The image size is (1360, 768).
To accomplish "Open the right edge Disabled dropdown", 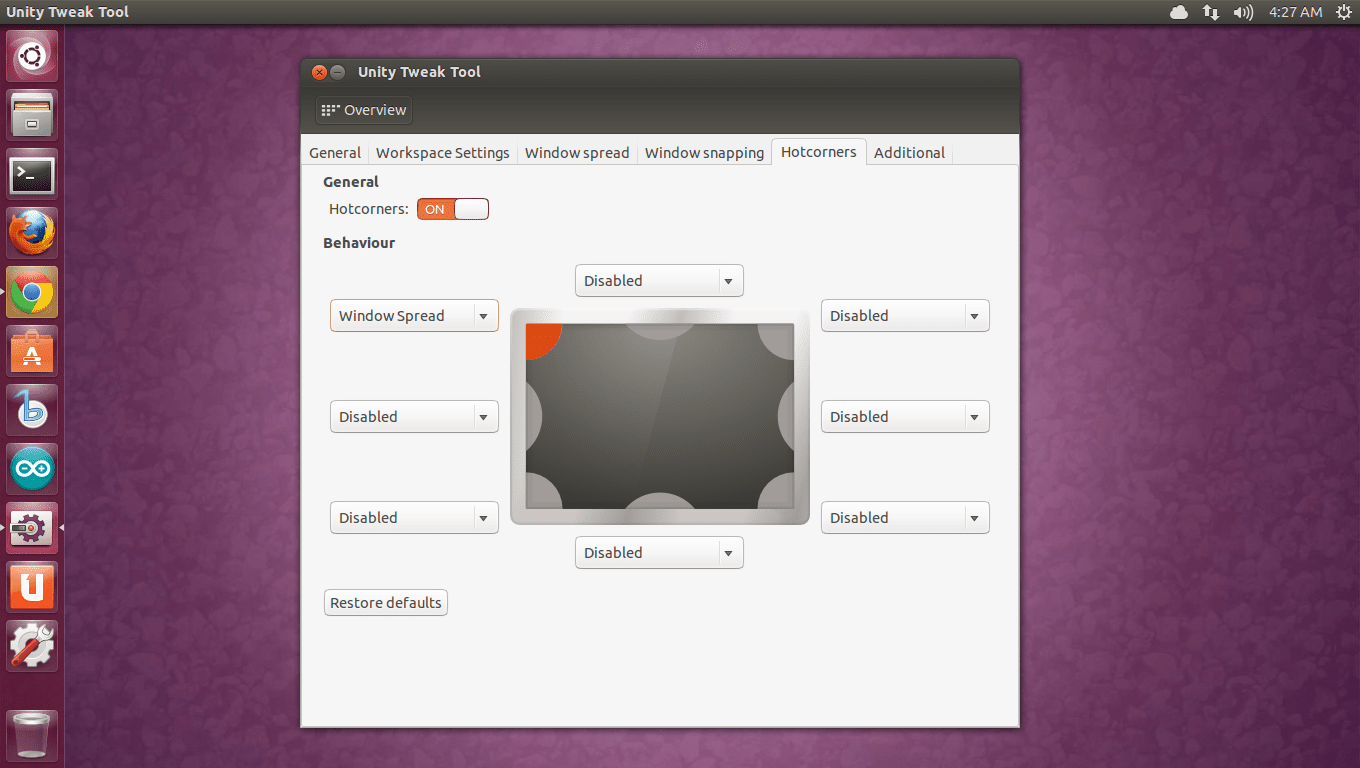I will pos(905,417).
